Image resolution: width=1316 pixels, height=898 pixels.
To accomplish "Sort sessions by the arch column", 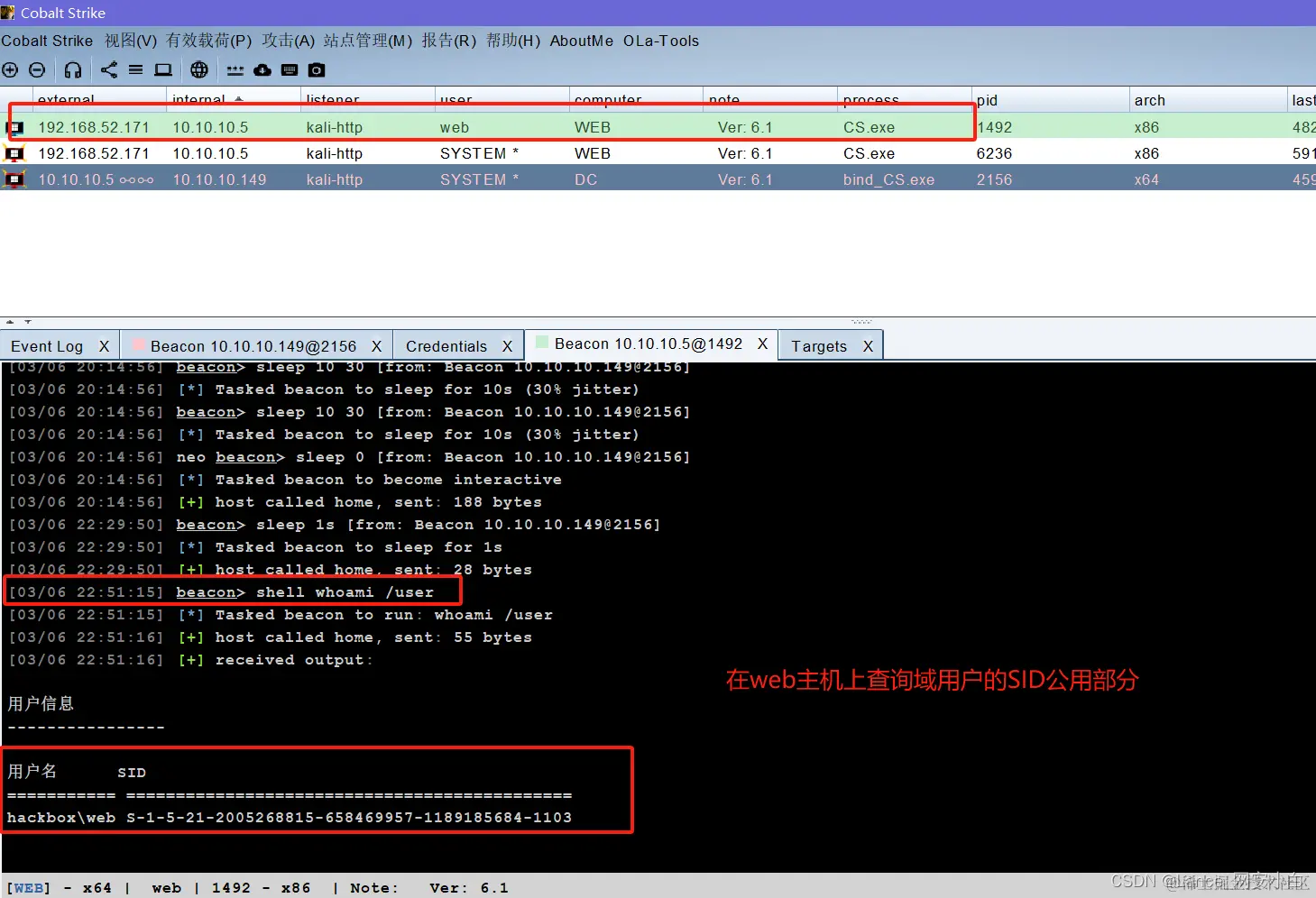I will pyautogui.click(x=1208, y=99).
